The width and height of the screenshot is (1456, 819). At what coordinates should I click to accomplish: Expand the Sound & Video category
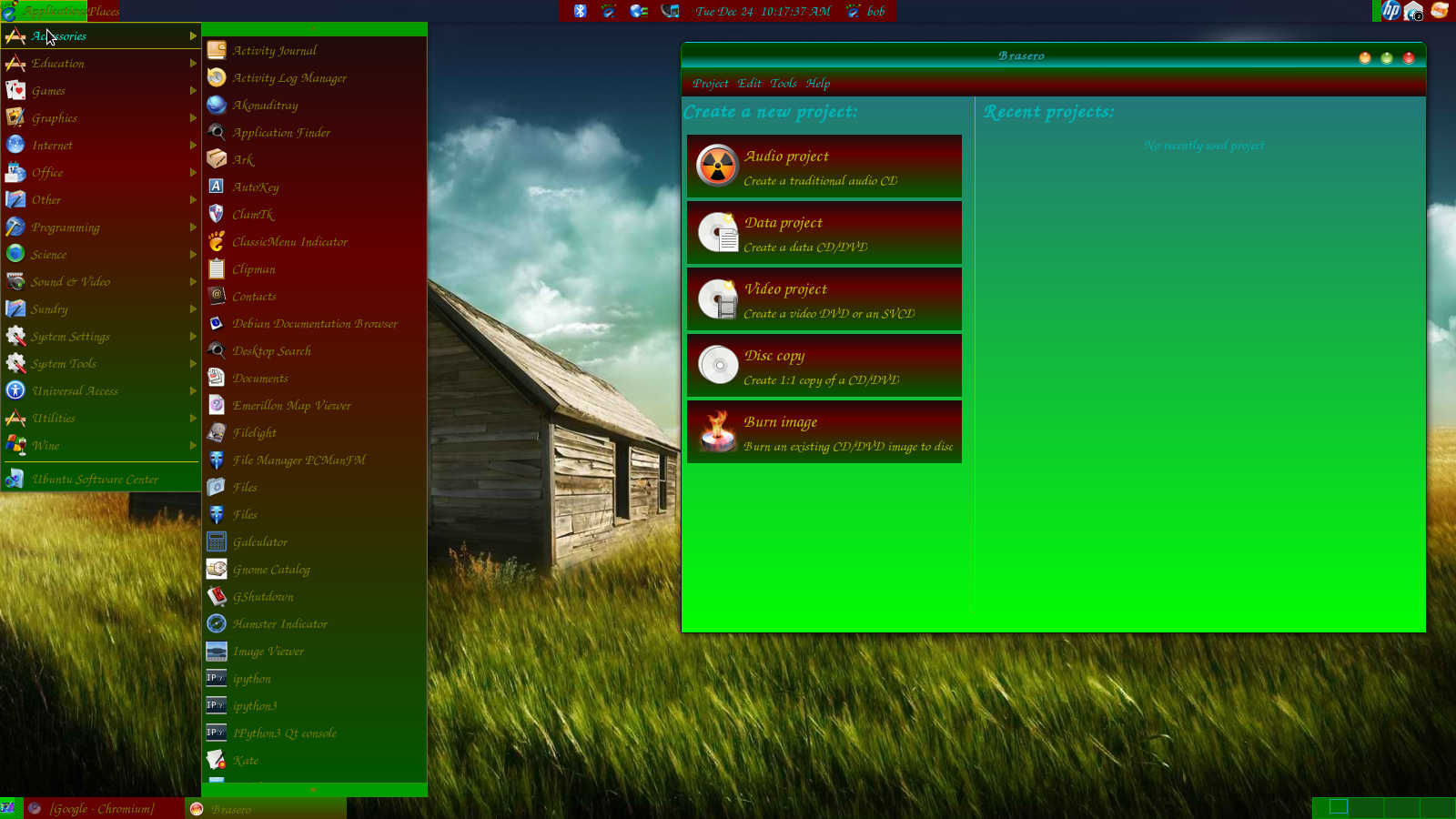[100, 281]
